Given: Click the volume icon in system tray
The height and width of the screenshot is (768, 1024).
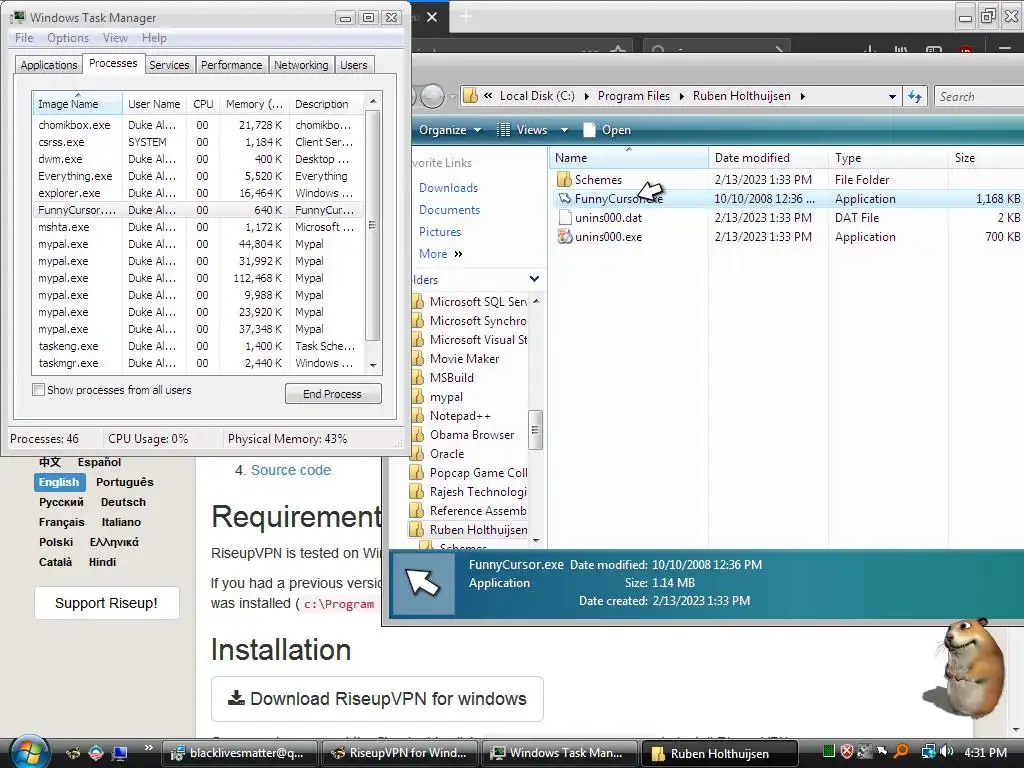Looking at the screenshot, I should pyautogui.click(x=946, y=752).
